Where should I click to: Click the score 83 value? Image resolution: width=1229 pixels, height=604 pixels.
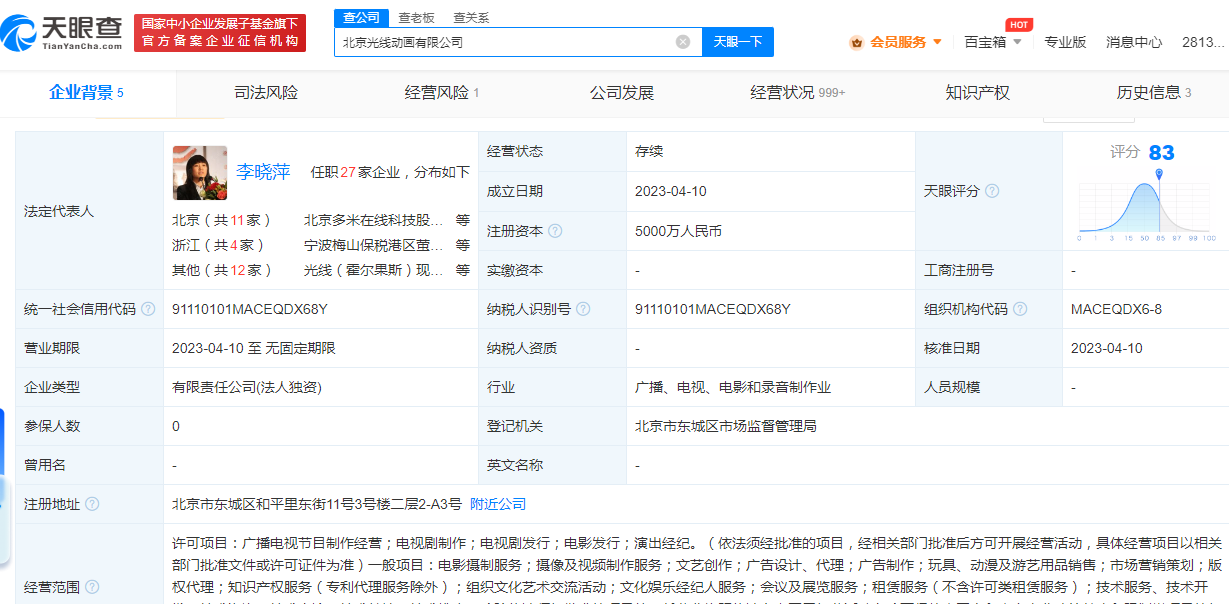point(1161,152)
